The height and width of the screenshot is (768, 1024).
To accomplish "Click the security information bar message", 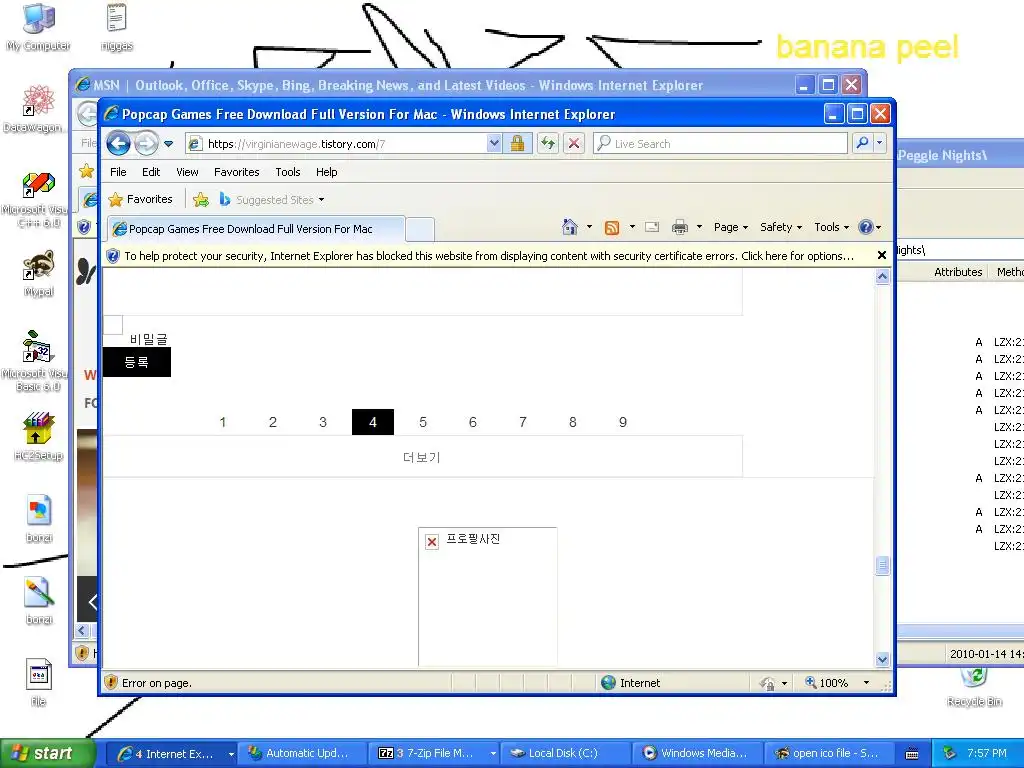I will point(488,256).
